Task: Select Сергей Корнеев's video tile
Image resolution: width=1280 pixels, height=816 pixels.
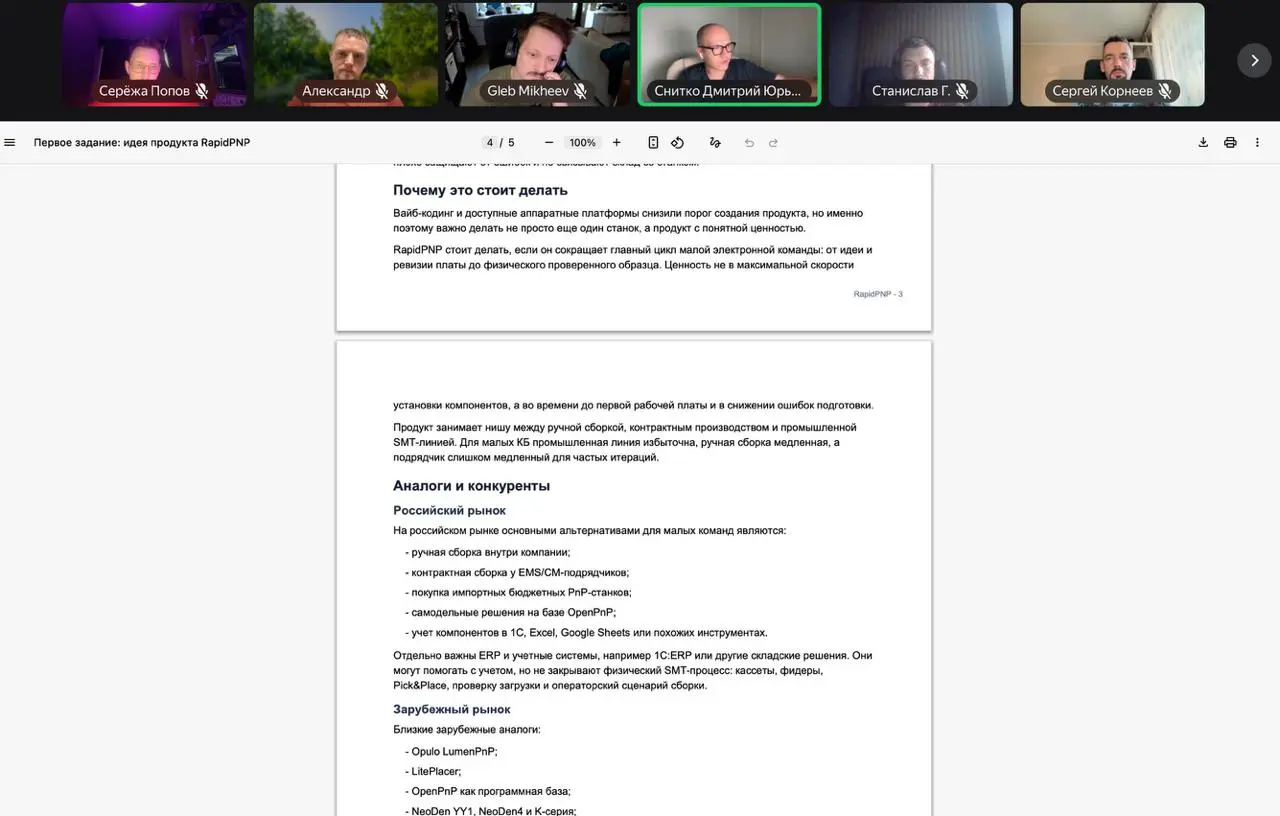Action: [x=1113, y=54]
